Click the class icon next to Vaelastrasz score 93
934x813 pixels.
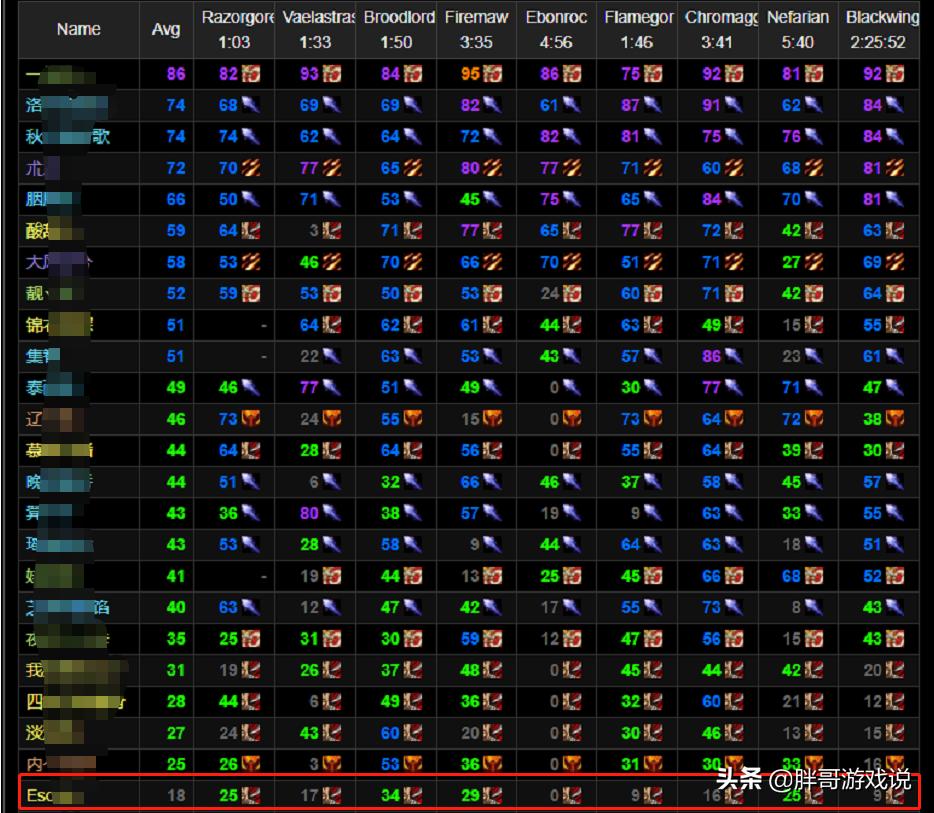tap(332, 74)
